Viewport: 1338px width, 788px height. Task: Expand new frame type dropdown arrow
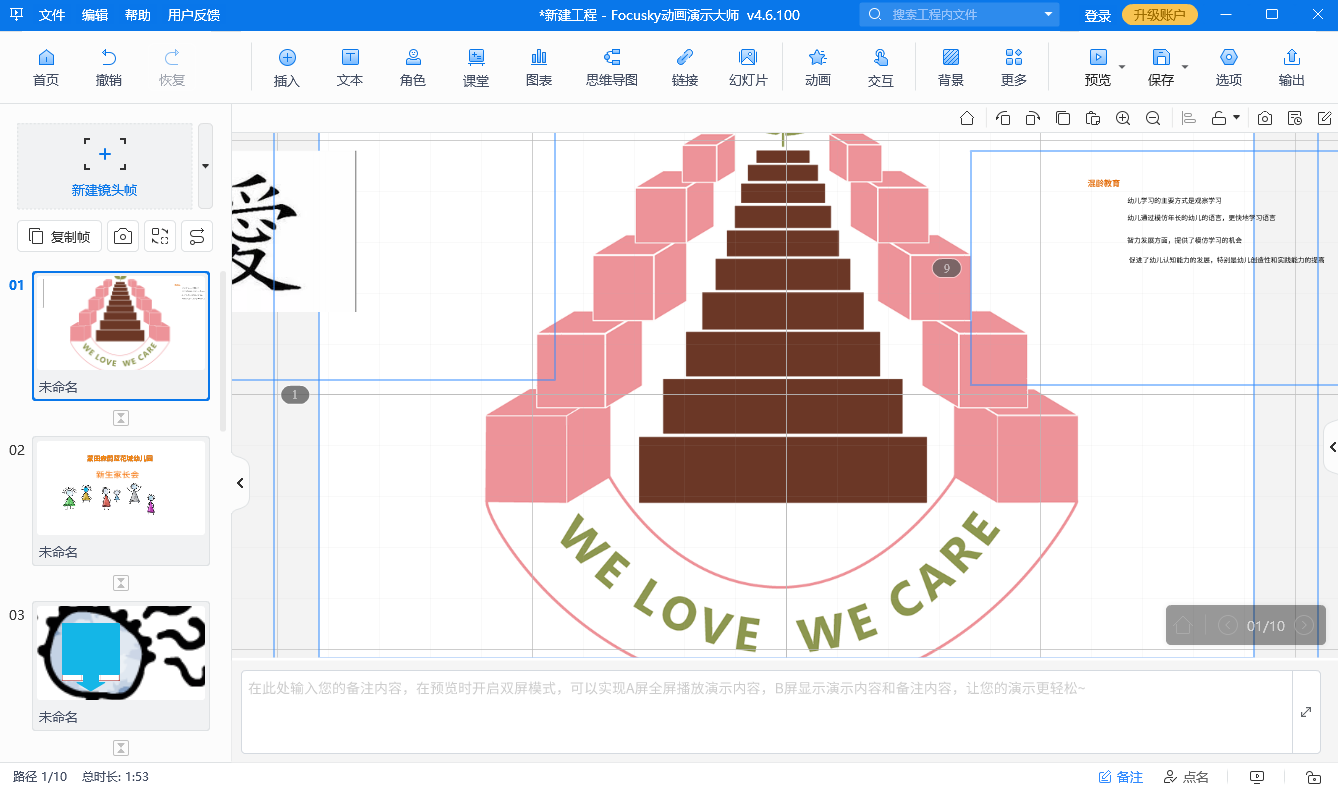pos(205,166)
